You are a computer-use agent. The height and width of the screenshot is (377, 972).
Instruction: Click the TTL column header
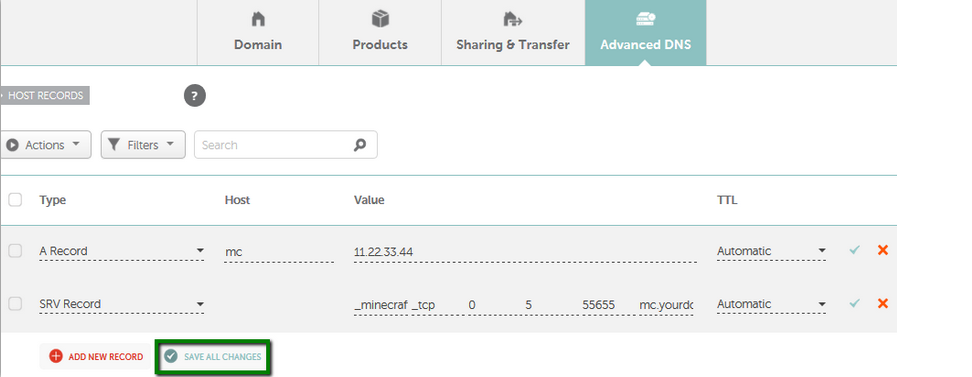point(727,200)
